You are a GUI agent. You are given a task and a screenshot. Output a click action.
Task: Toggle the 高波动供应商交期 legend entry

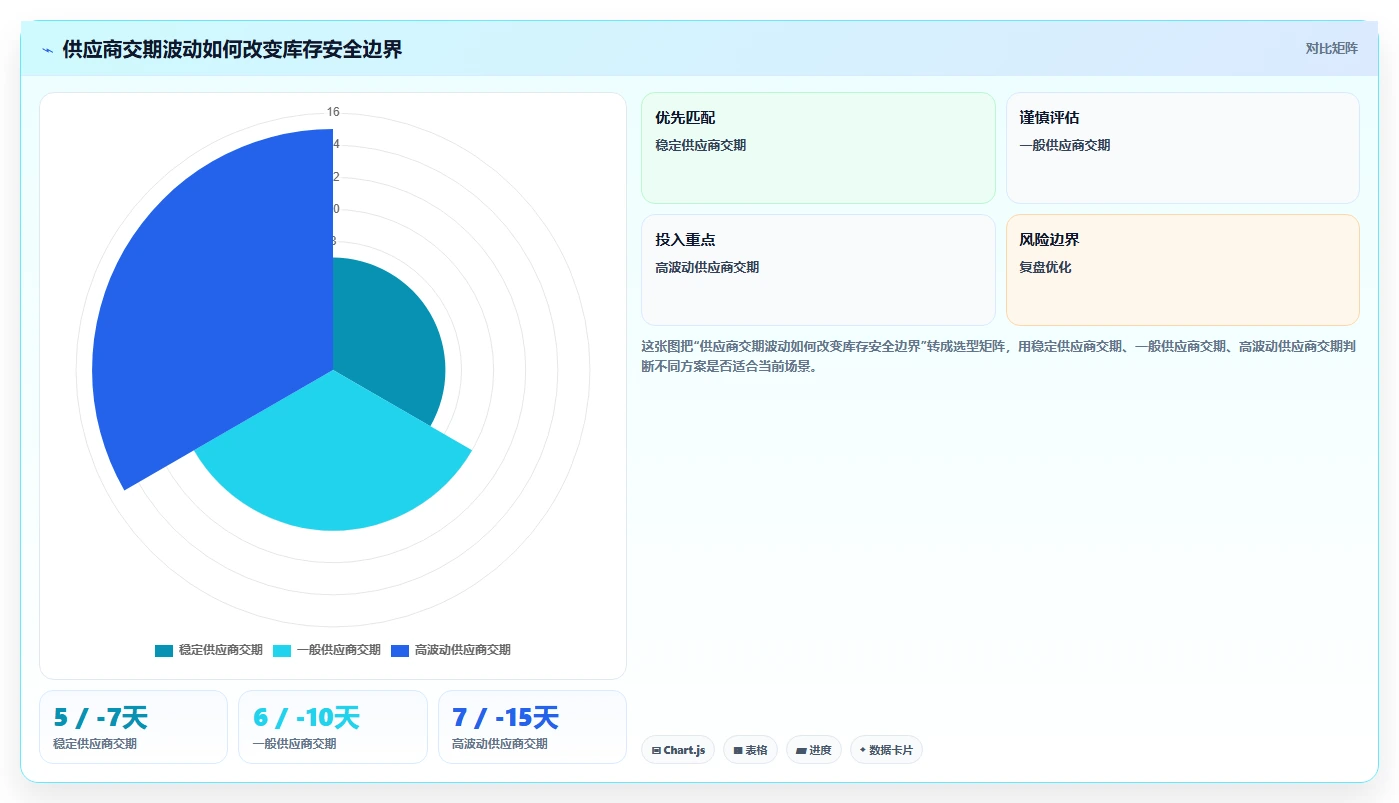click(450, 650)
